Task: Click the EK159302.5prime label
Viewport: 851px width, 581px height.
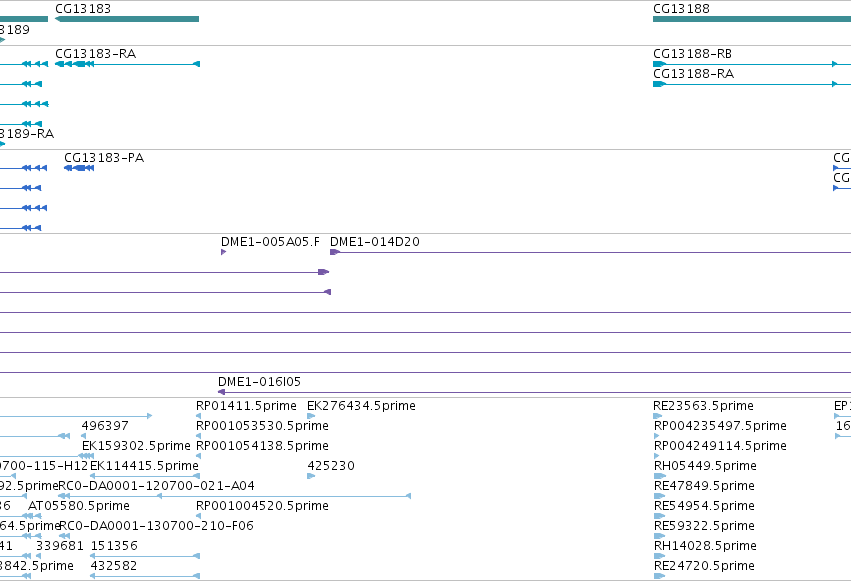Action: (x=136, y=446)
